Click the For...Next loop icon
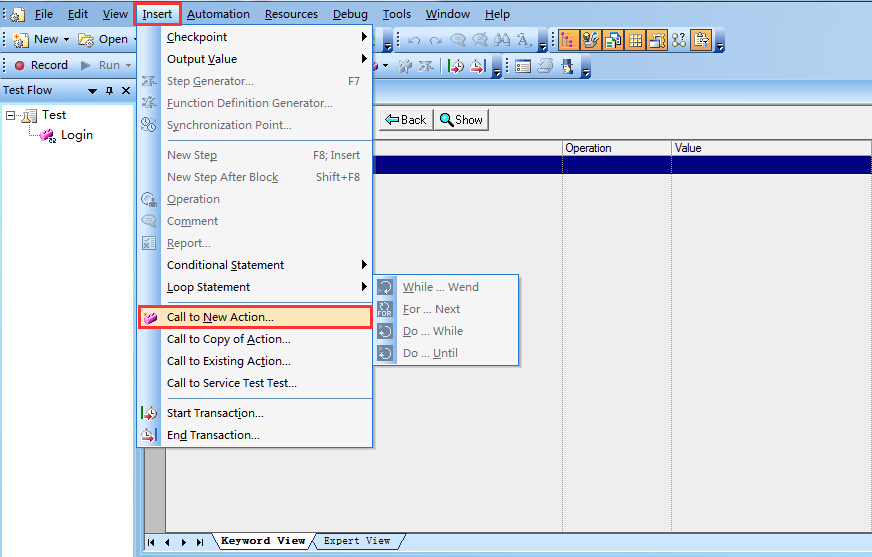The image size is (872, 557). tap(385, 309)
